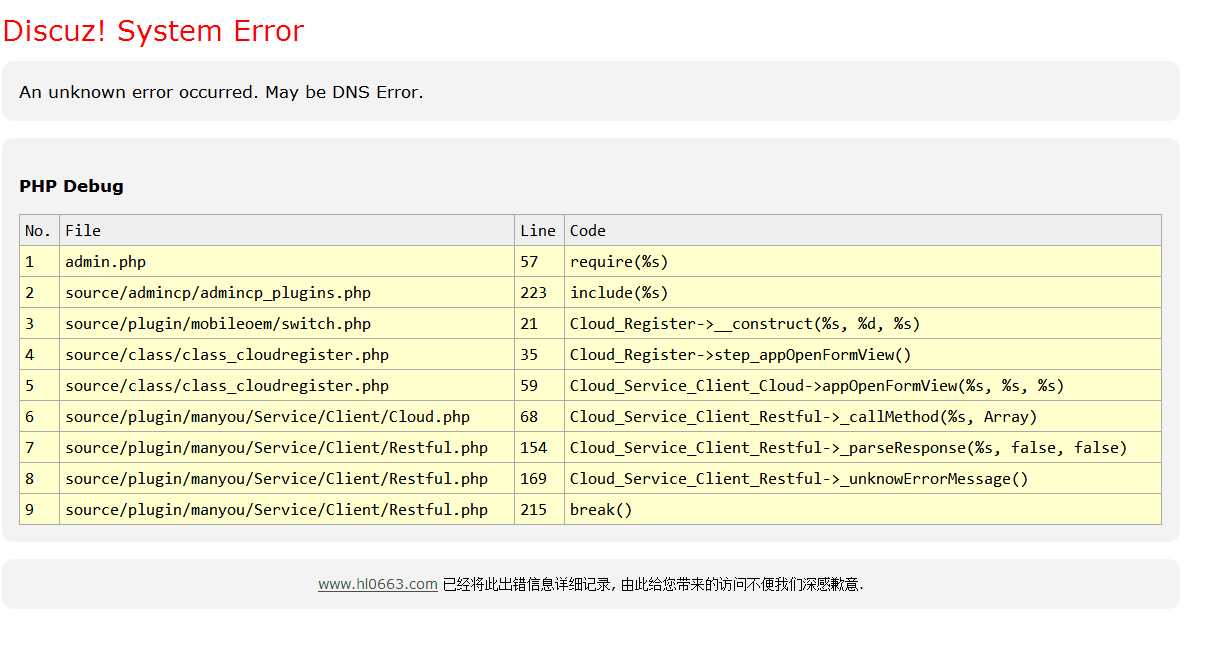1217x668 pixels.
Task: Select the require(%s) code cell
Action: coord(863,262)
